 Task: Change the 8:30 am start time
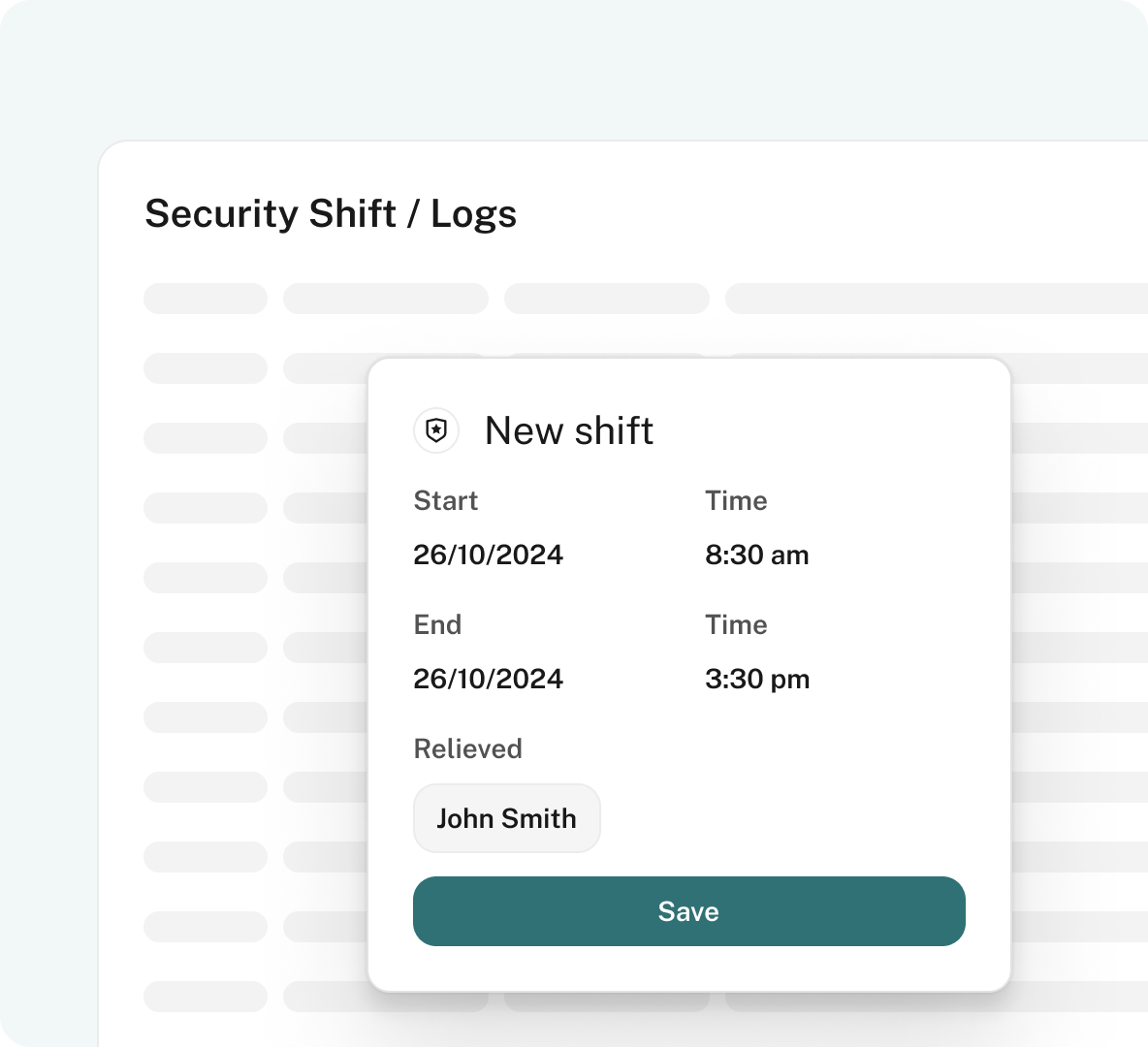pyautogui.click(x=757, y=555)
